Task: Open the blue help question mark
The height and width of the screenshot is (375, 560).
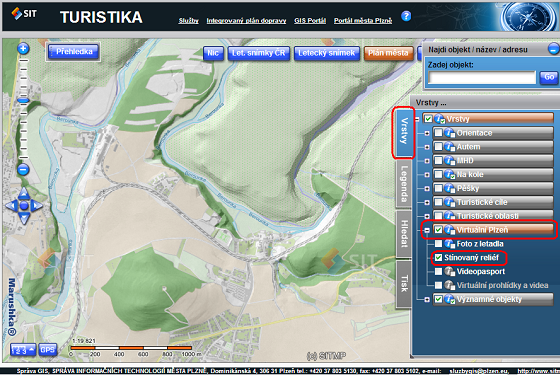Action: [406, 16]
